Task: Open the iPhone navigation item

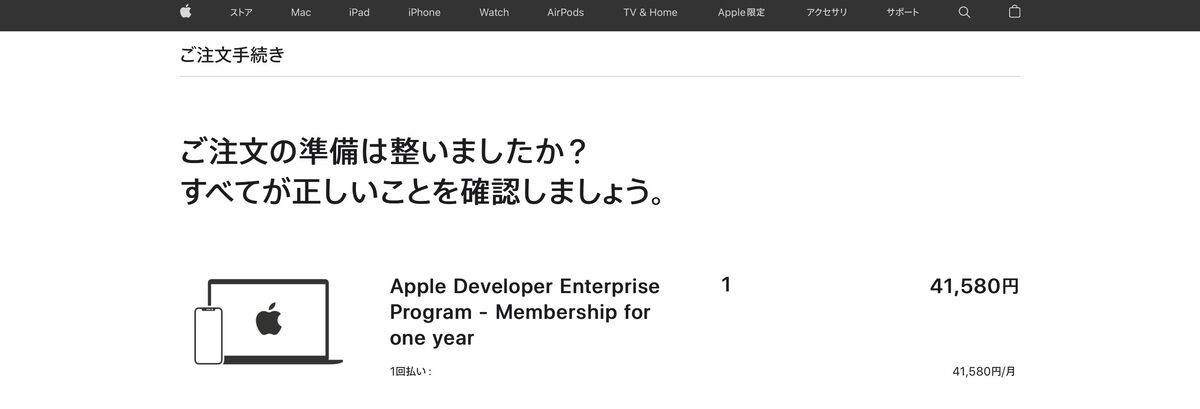Action: pyautogui.click(x=424, y=13)
